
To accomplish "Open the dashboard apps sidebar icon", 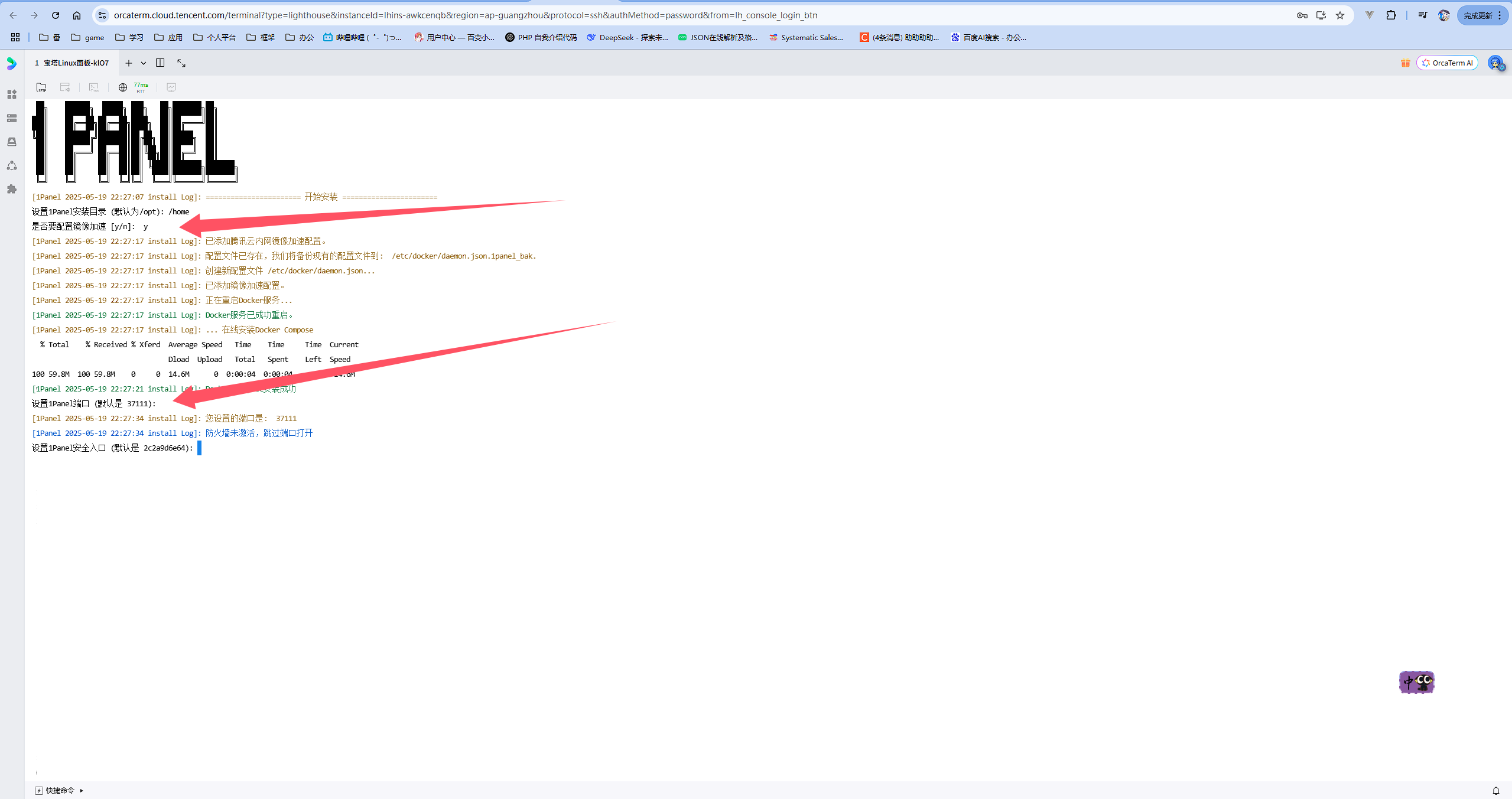I will [x=12, y=94].
